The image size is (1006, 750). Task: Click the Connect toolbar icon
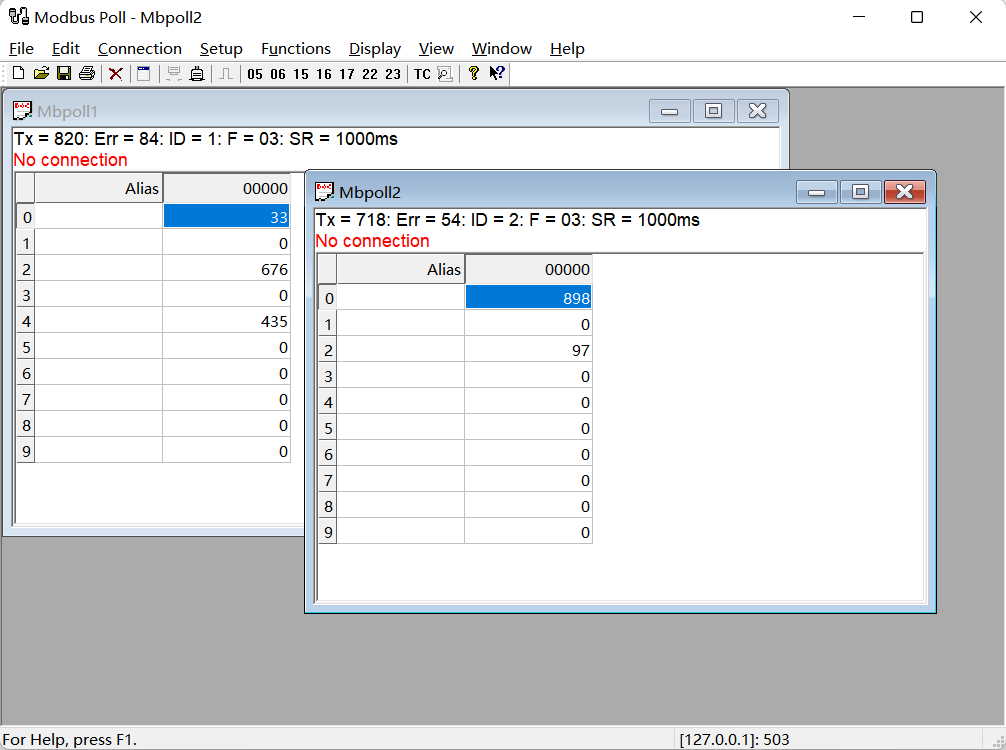click(x=174, y=74)
